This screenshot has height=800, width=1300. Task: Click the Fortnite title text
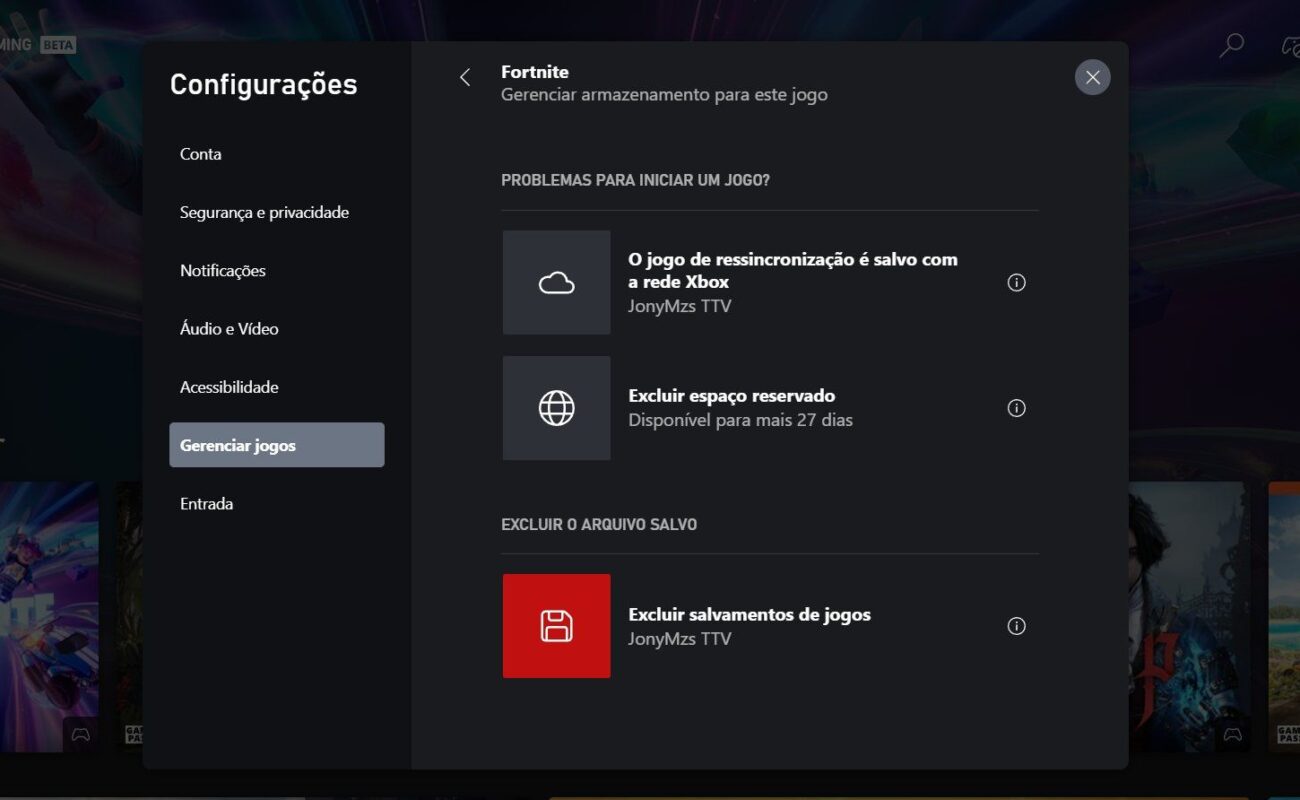[535, 72]
